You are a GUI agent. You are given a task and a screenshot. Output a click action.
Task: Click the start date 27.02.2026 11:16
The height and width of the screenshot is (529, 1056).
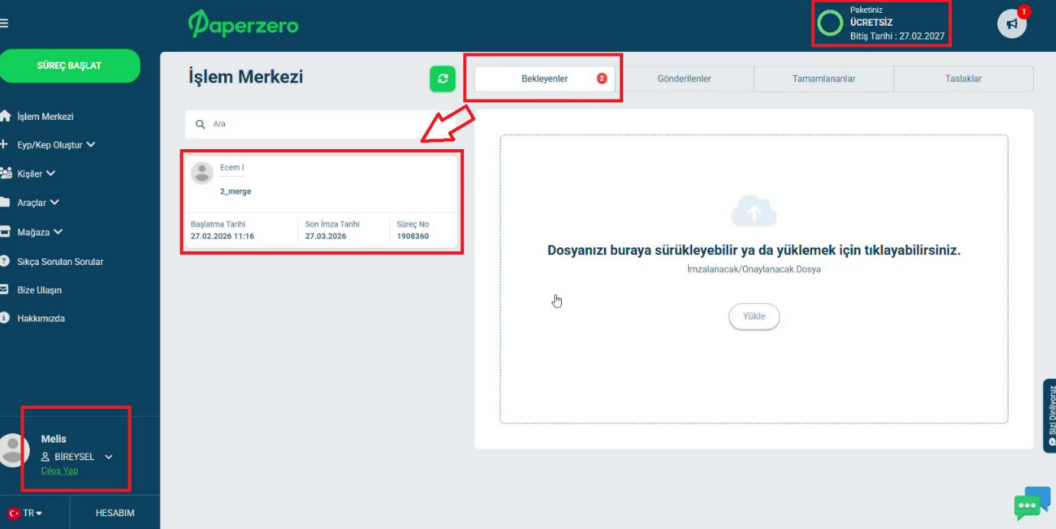pyautogui.click(x=222, y=237)
